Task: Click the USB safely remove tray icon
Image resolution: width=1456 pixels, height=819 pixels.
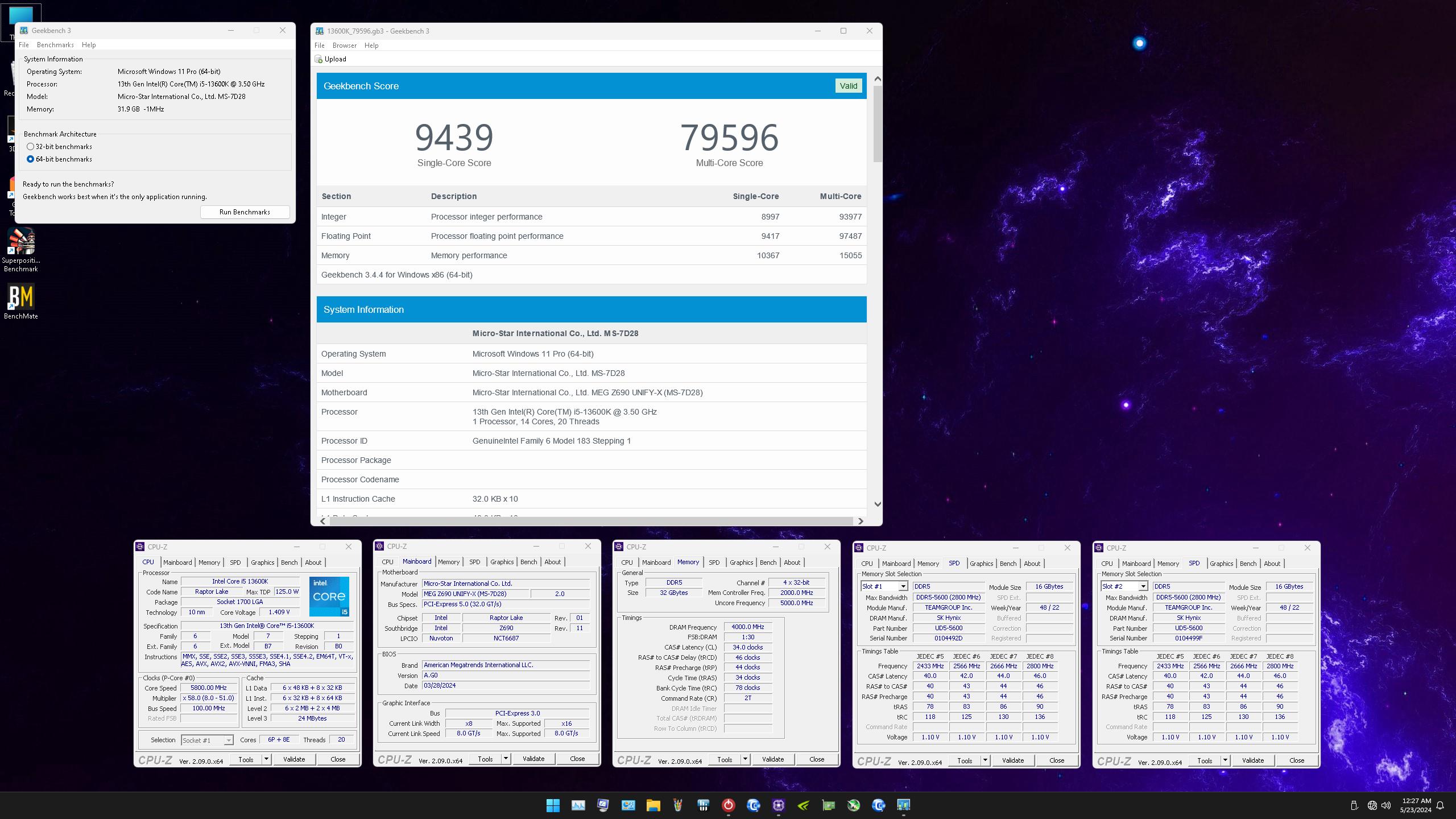Action: pos(1354,805)
